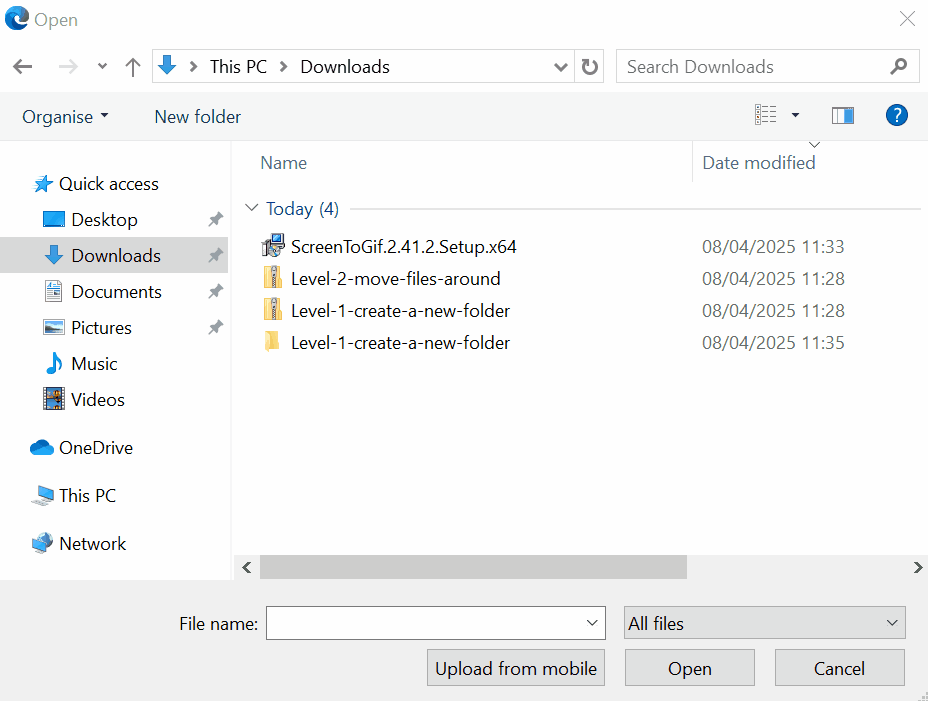
Task: Select the Level-2-move-files-around zip file
Action: [395, 279]
